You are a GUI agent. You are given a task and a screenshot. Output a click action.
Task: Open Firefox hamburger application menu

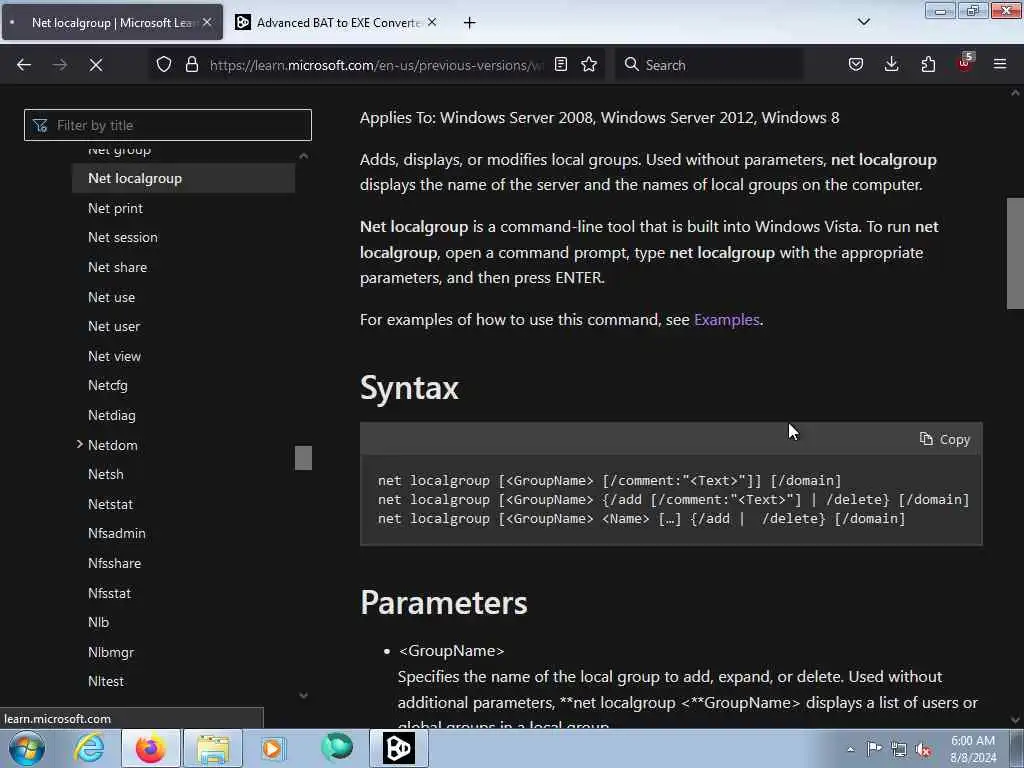pos(1000,64)
